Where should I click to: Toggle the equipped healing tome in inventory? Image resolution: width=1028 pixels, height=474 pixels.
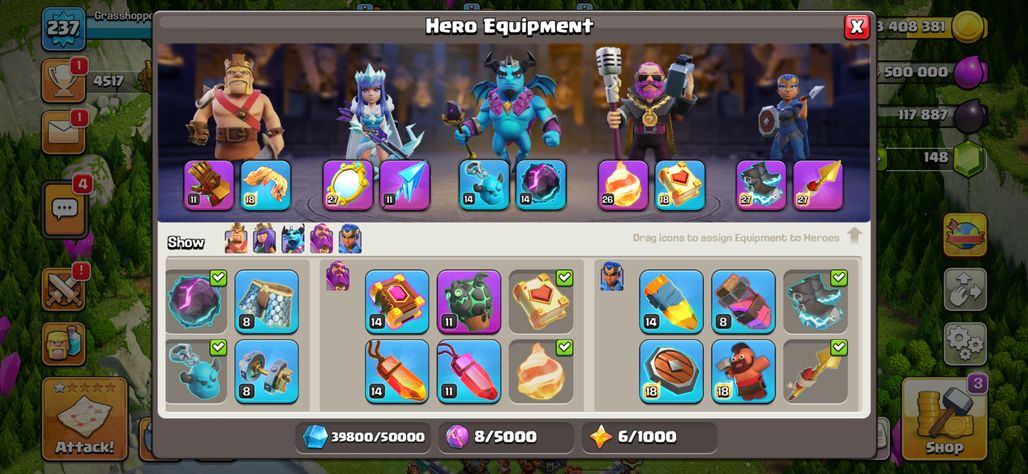(541, 302)
